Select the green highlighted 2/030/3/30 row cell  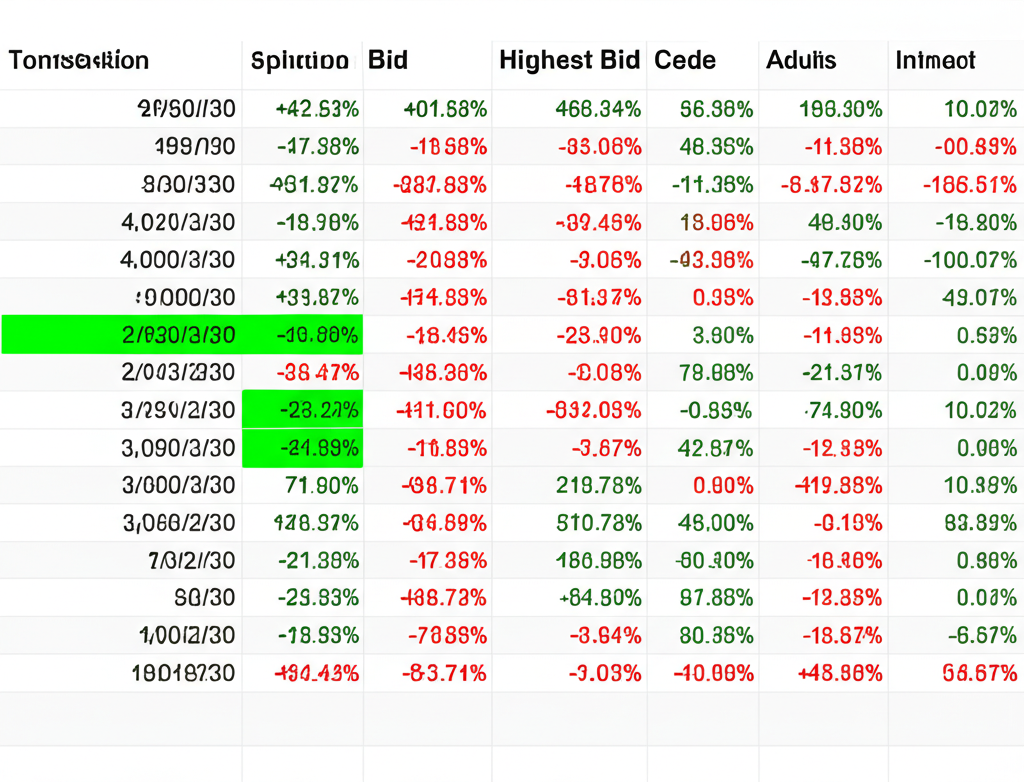click(x=180, y=335)
